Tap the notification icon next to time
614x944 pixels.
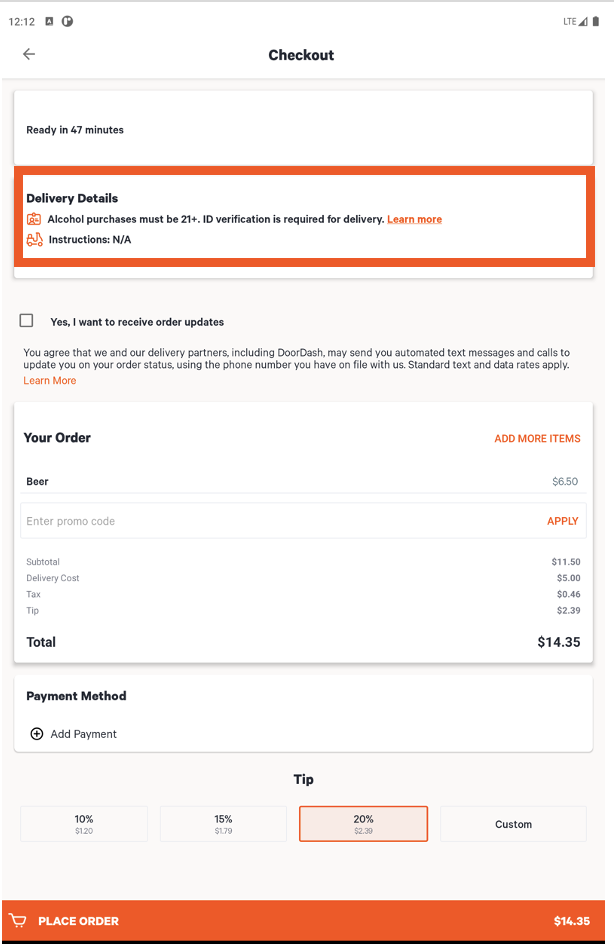click(x=49, y=21)
